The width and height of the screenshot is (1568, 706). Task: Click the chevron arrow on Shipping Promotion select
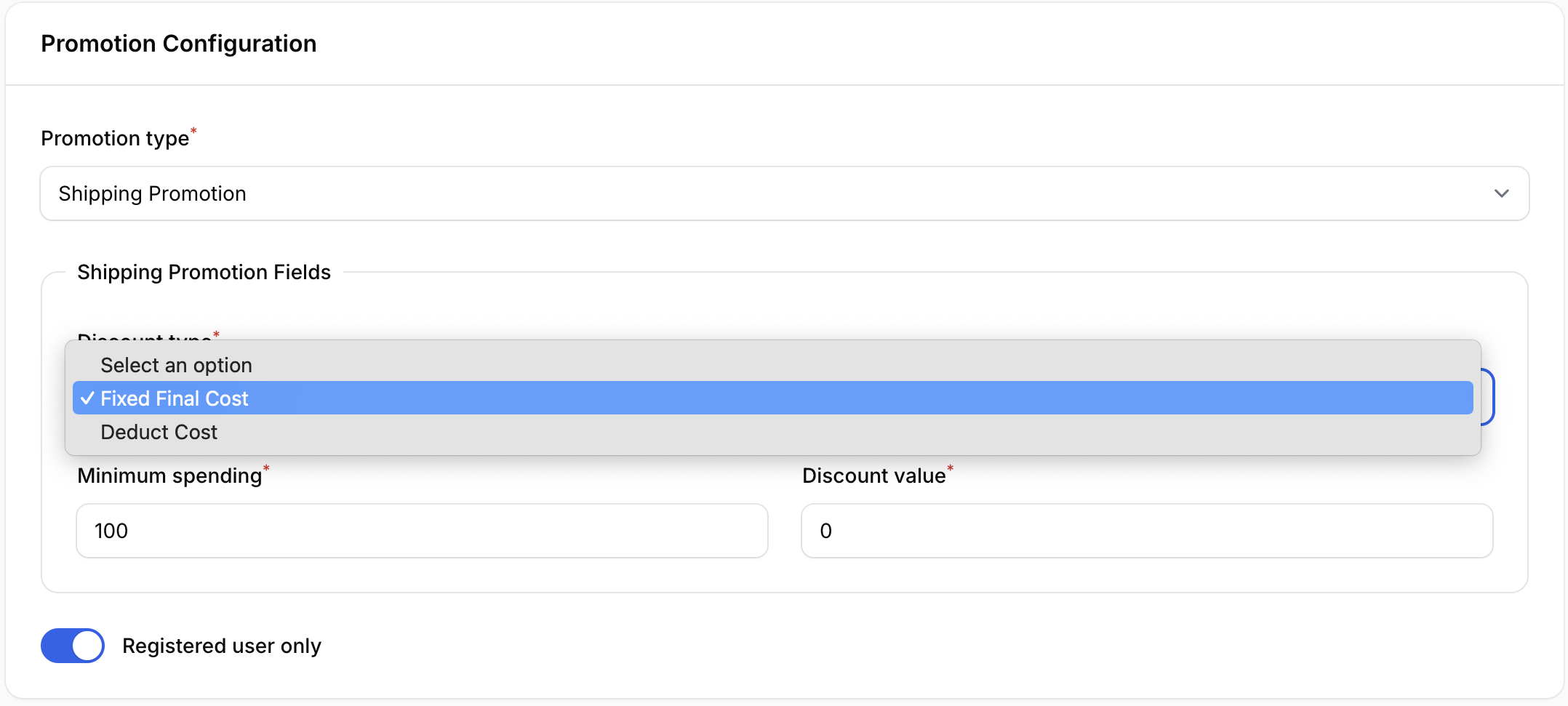(1501, 193)
